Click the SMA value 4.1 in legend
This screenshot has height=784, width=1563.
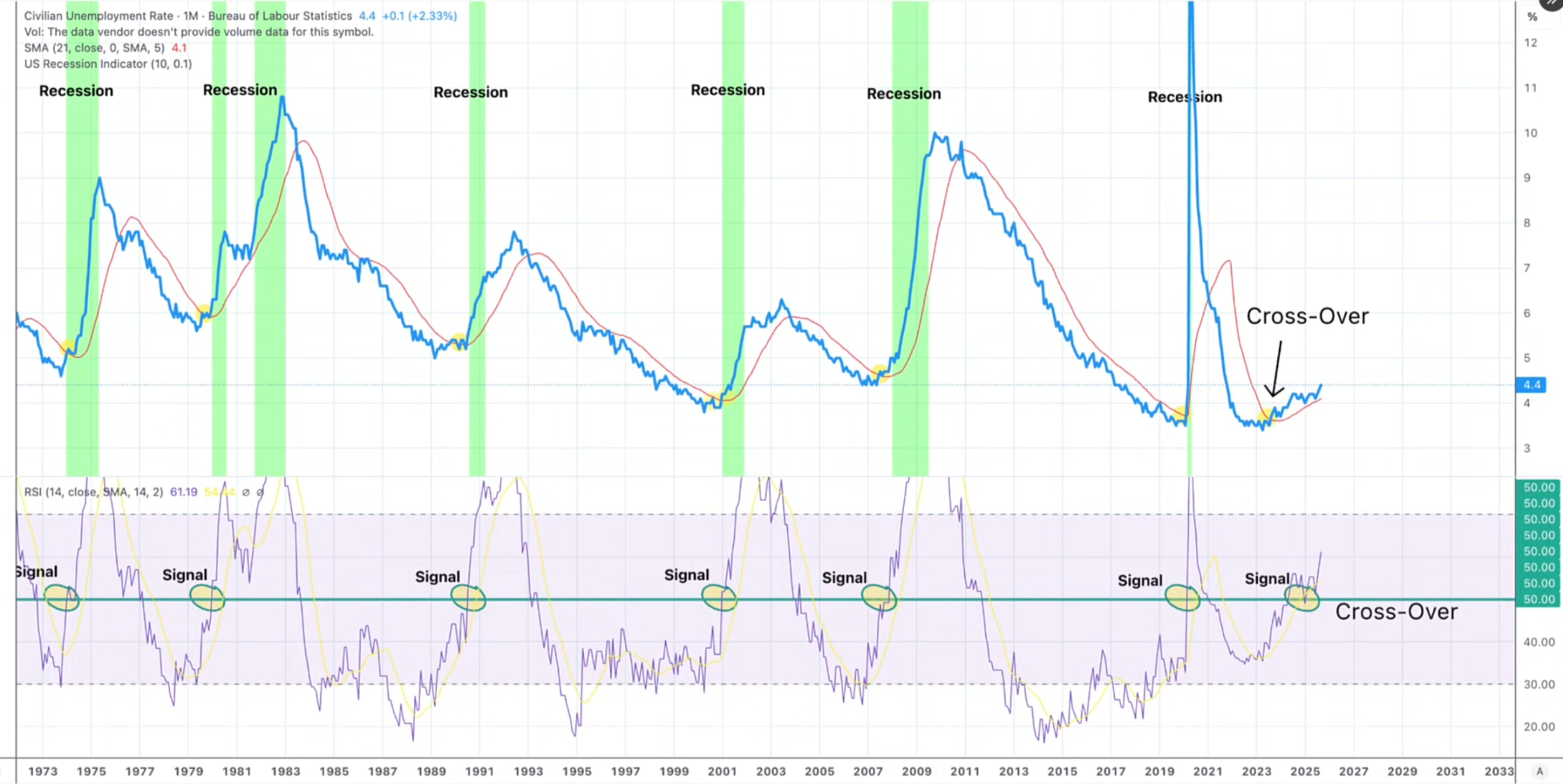pos(179,48)
